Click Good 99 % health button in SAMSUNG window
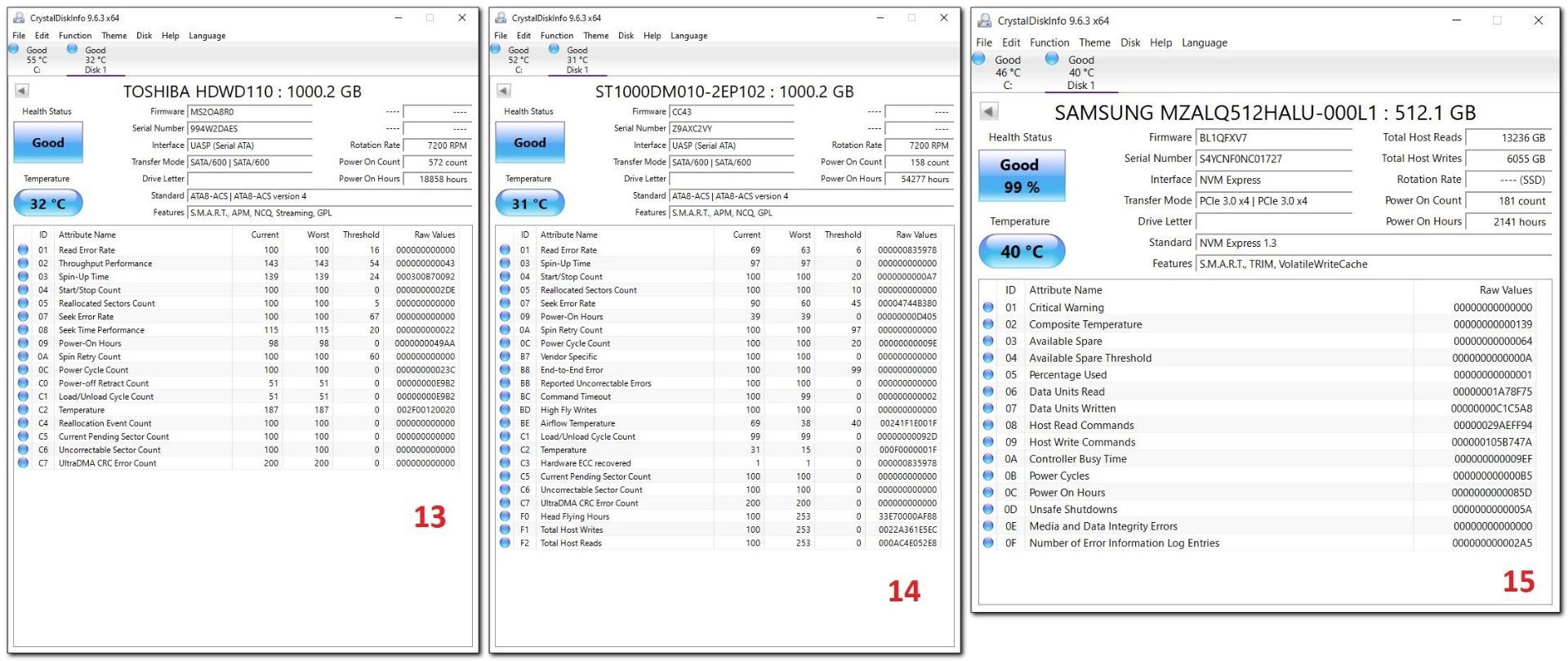The height and width of the screenshot is (661, 1568). pos(1021,175)
